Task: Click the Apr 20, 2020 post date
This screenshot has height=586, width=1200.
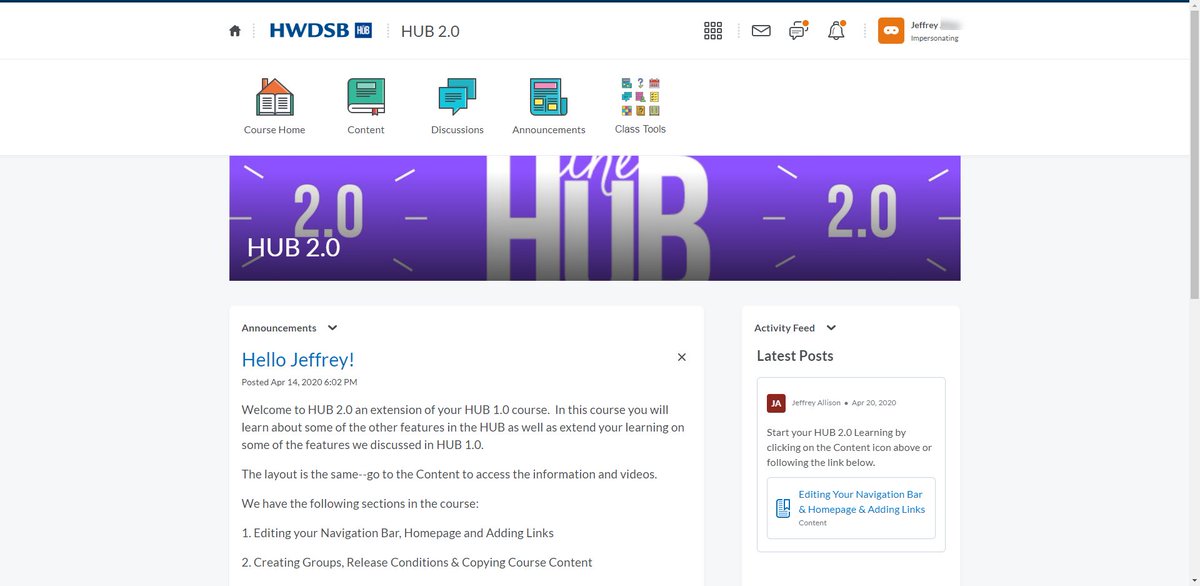Action: click(874, 403)
